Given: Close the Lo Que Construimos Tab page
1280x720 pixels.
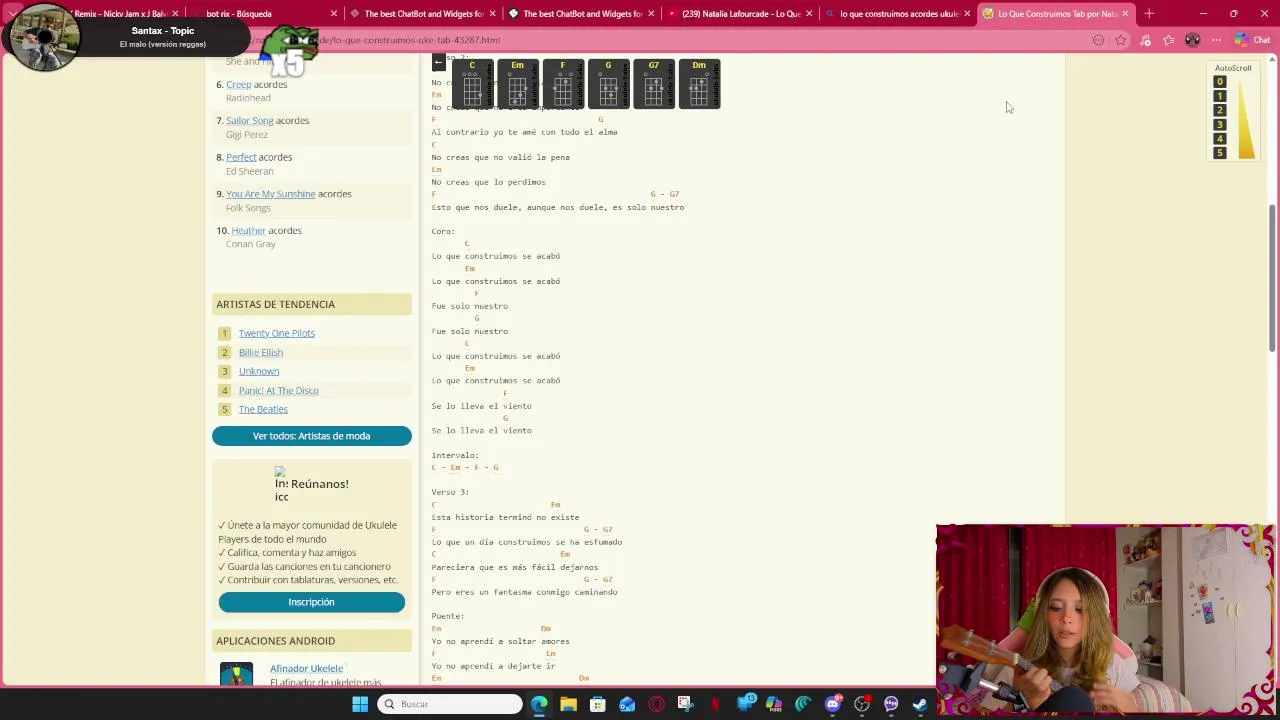Looking at the screenshot, I should 1125,14.
